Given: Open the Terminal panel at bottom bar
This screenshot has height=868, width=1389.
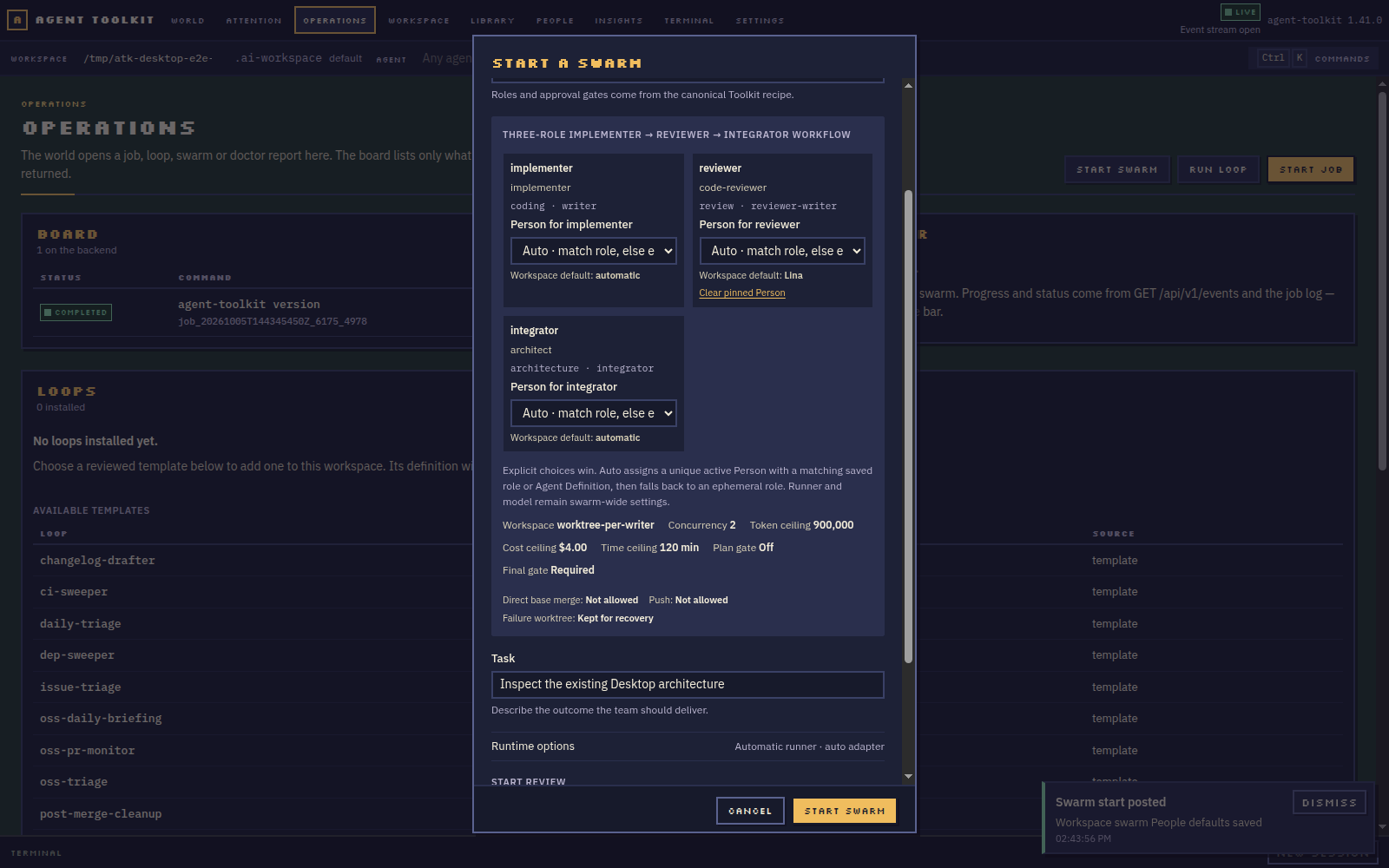Looking at the screenshot, I should tap(36, 853).
